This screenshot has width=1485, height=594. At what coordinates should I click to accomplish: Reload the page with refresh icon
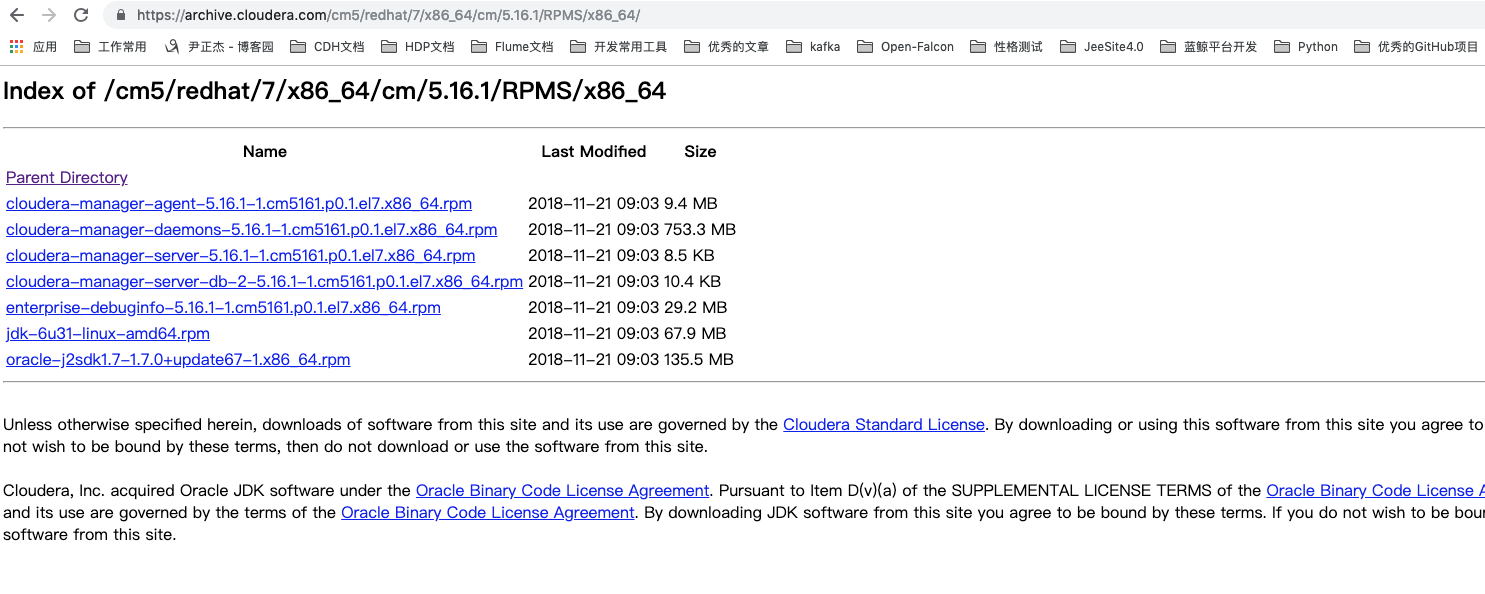81,15
